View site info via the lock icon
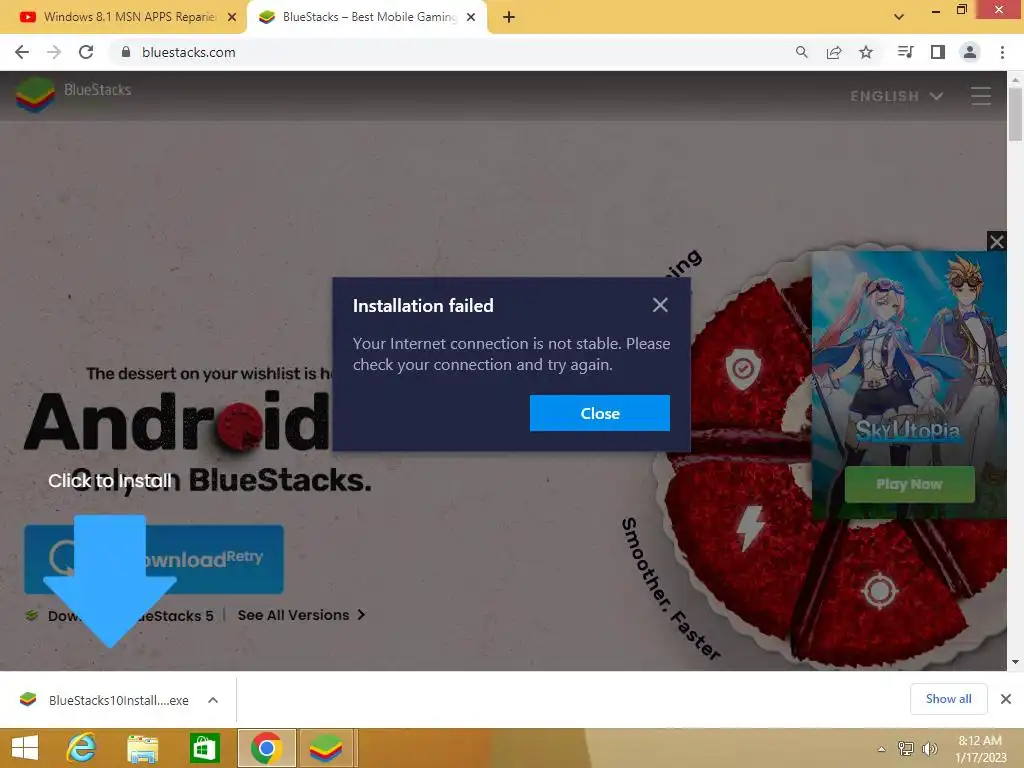 click(x=126, y=52)
